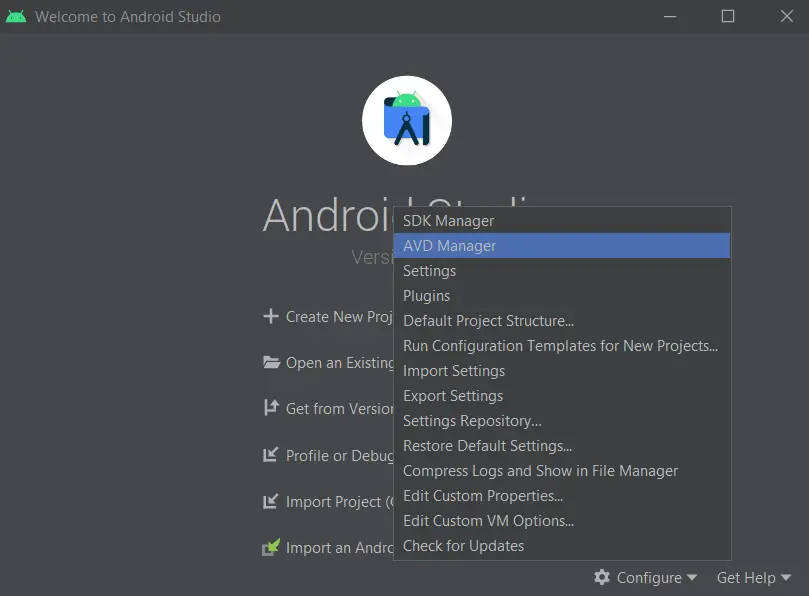This screenshot has height=596, width=809.
Task: Select Restore Default Settings…
Action: click(x=562, y=446)
